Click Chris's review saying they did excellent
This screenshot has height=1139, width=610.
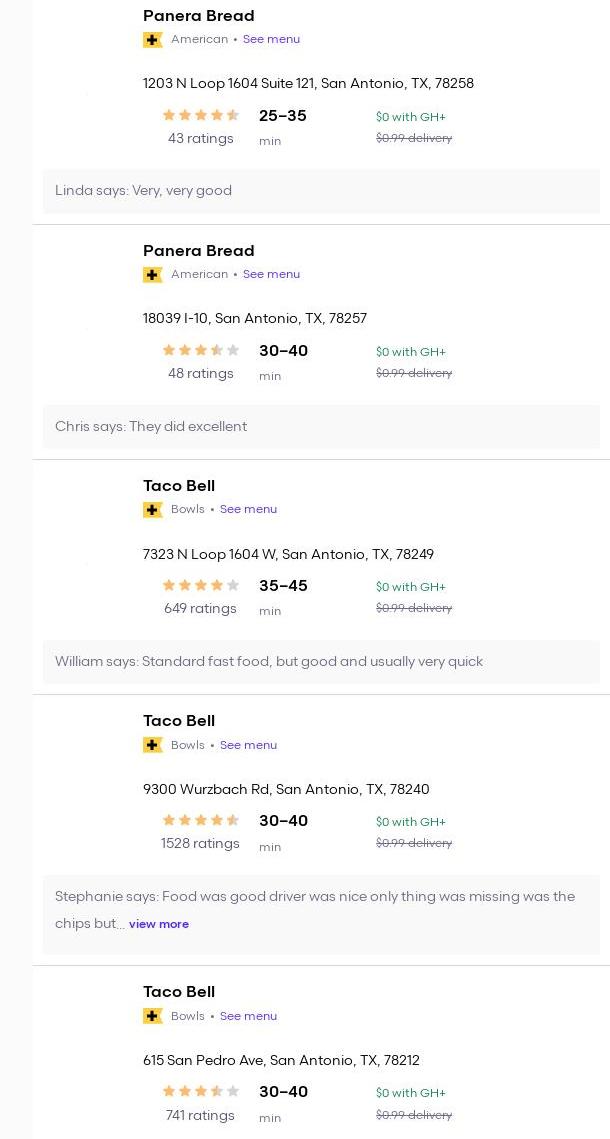tap(151, 427)
